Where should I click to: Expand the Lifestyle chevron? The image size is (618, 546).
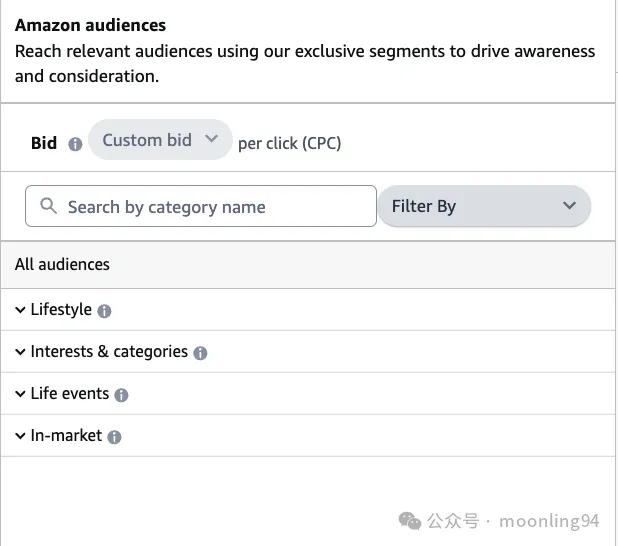tap(20, 310)
